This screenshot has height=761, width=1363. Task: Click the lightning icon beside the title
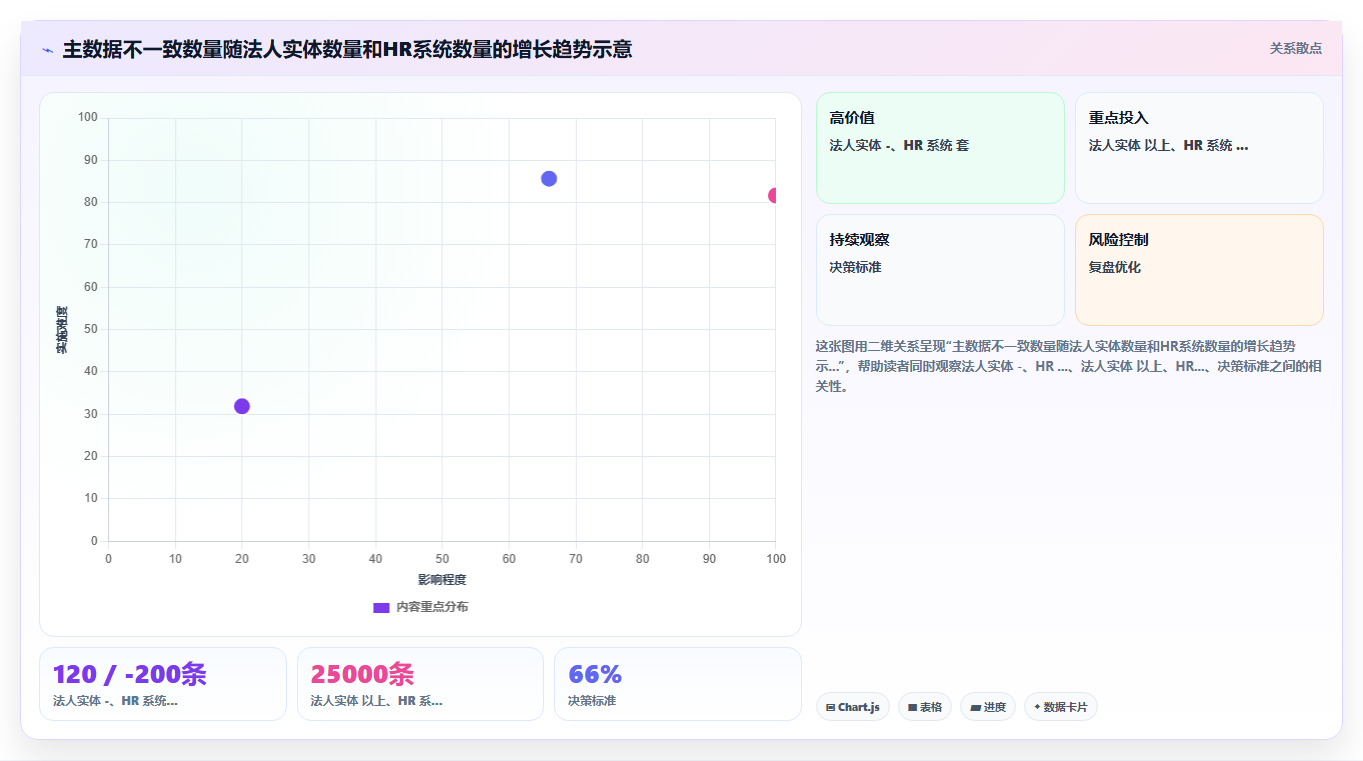47,50
